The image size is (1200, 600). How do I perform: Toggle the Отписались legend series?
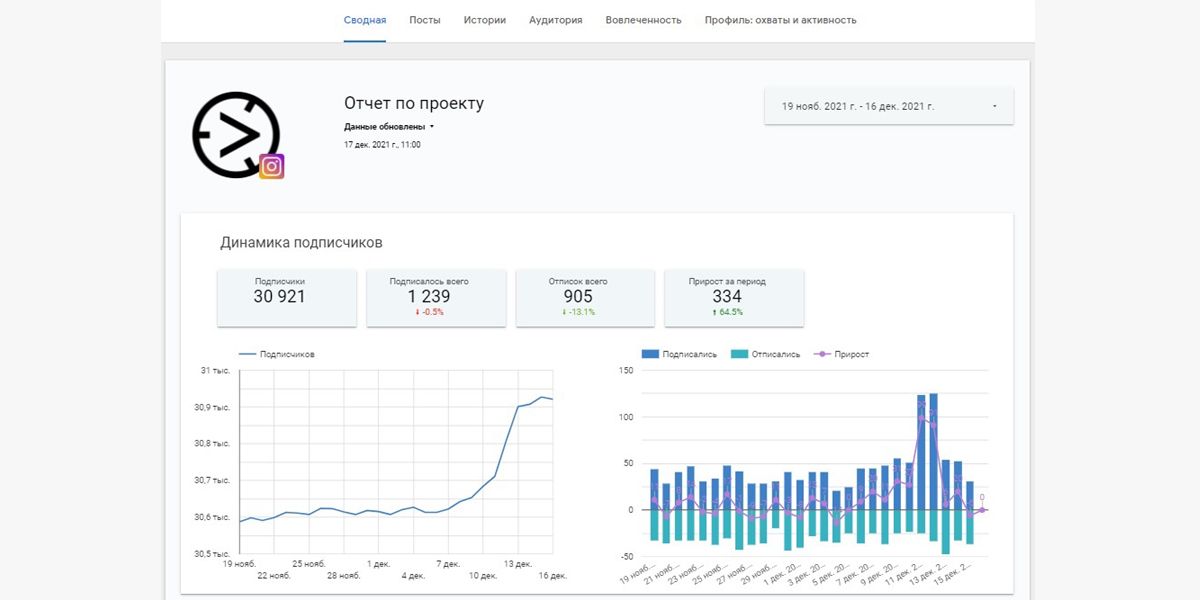point(765,354)
